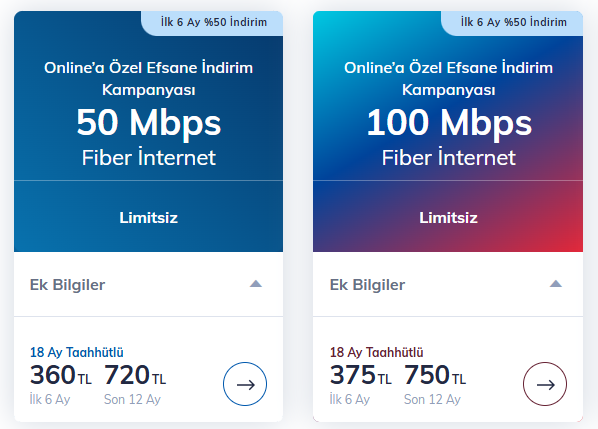
Task: Click Limitsiz label on 50 Mbps card
Action: [148, 218]
